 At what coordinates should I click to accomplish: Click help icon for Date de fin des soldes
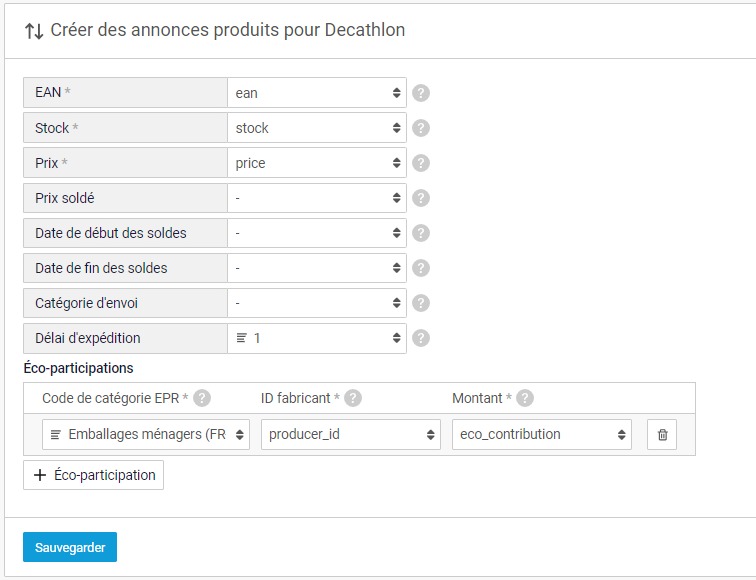(421, 268)
